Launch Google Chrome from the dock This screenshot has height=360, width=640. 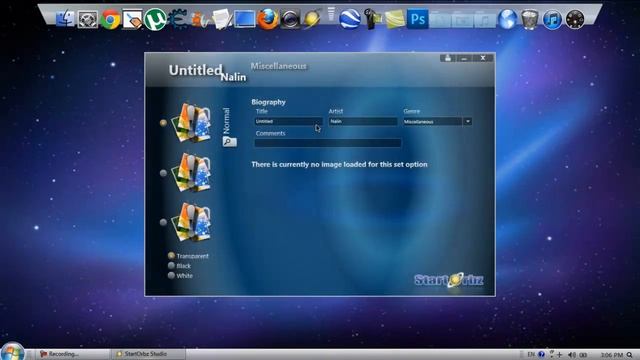(110, 19)
